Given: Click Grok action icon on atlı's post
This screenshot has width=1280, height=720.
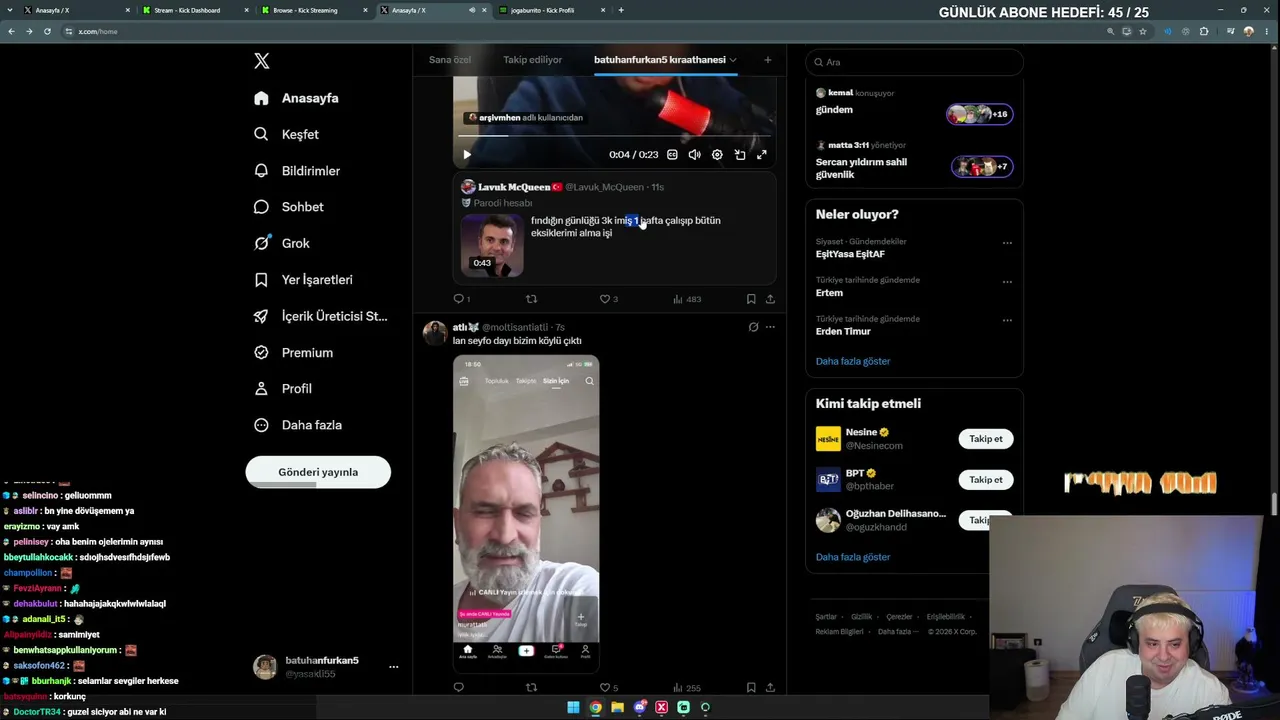Looking at the screenshot, I should click(x=753, y=327).
